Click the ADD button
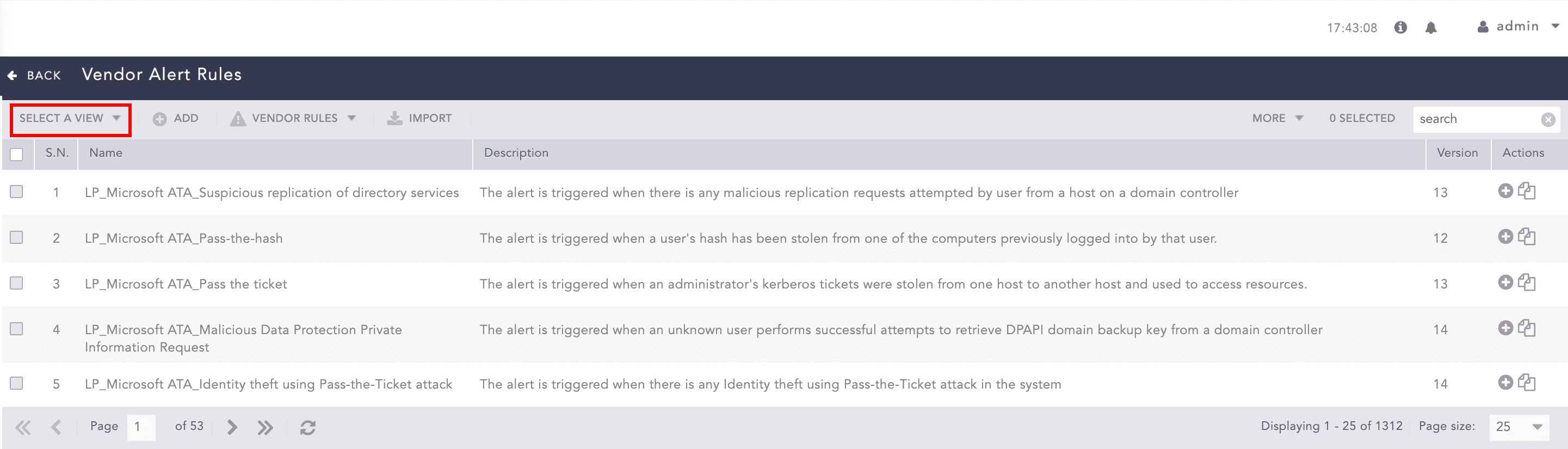1568x449 pixels. (176, 118)
